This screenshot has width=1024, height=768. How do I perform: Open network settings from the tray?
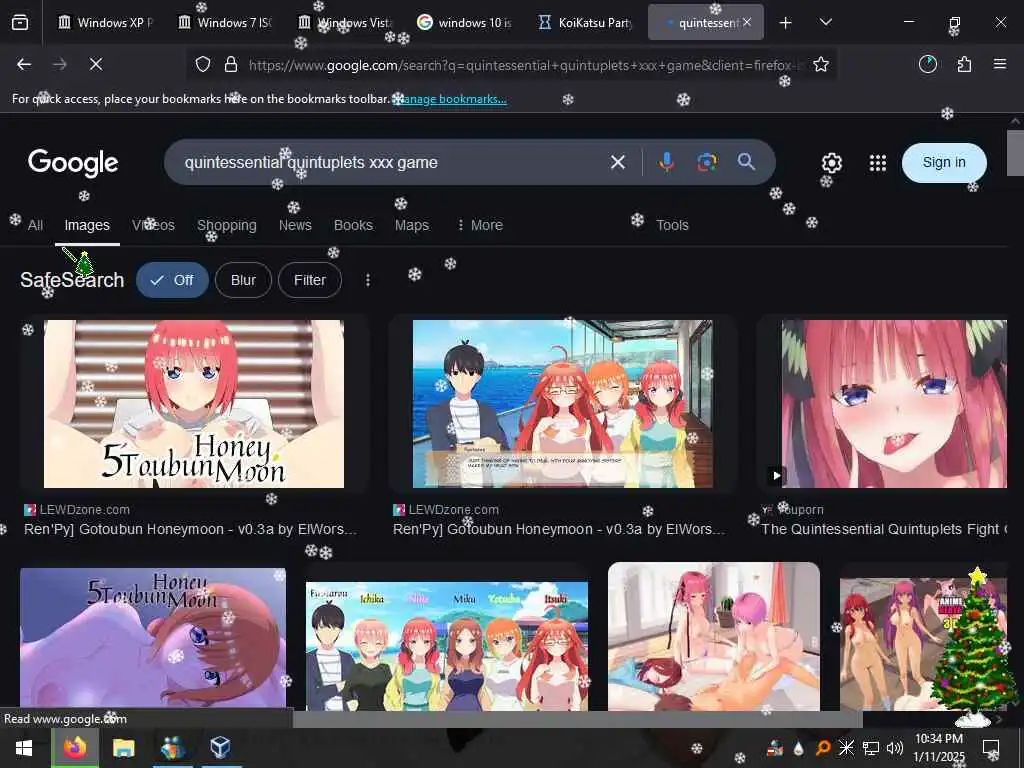pyautogui.click(x=871, y=748)
